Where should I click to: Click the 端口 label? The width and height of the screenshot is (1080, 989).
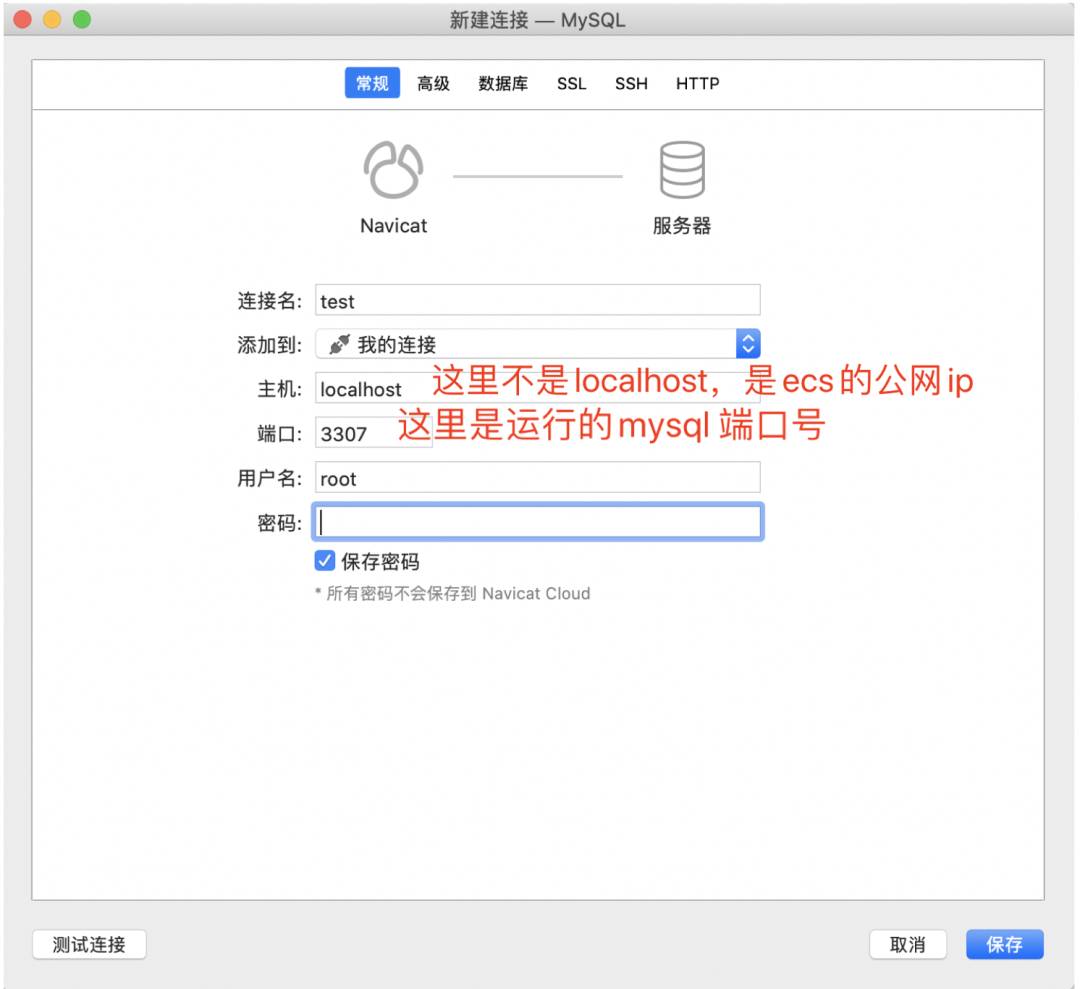(x=280, y=433)
